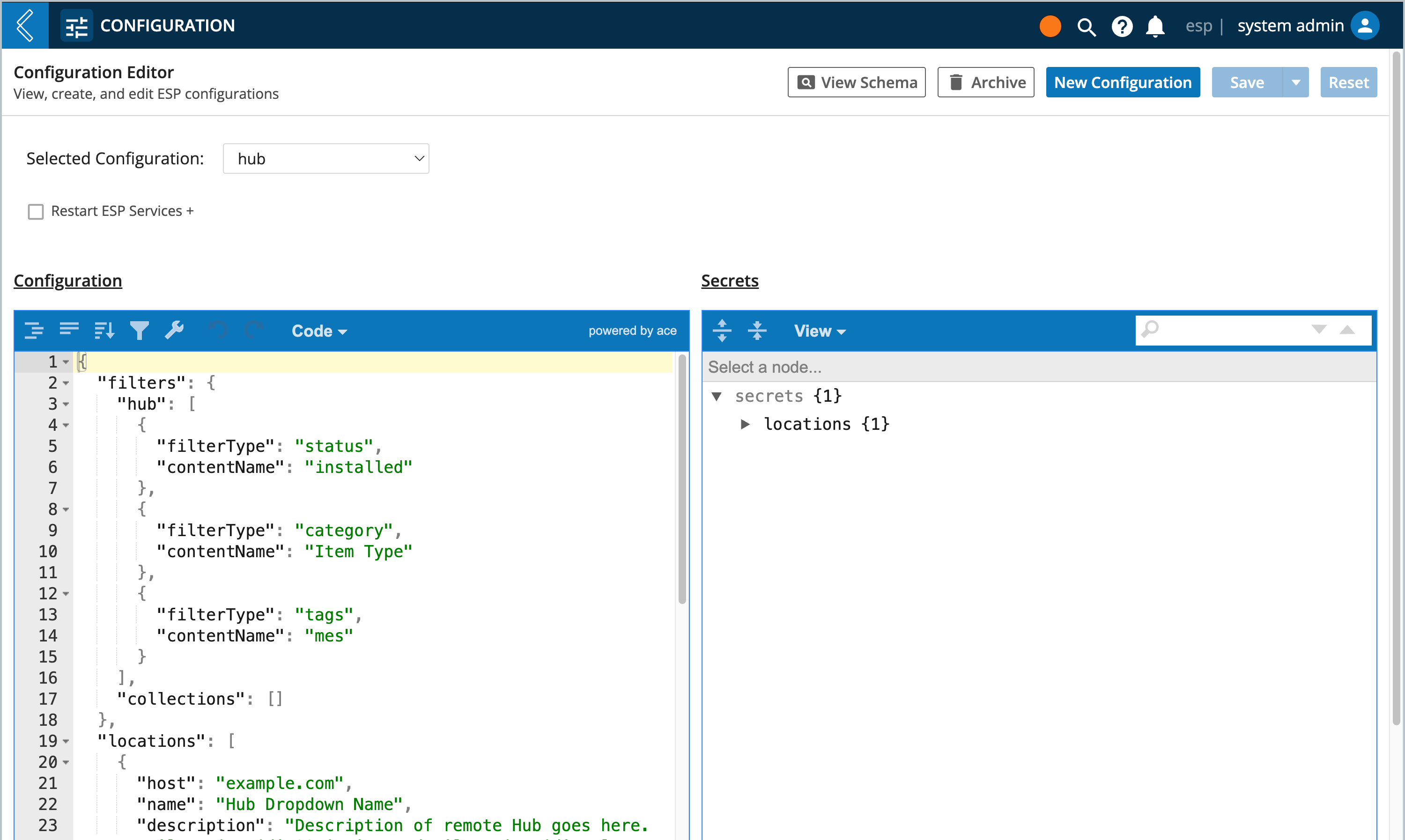Show notifications via the bell icon
Image resolution: width=1405 pixels, height=840 pixels.
click(1155, 26)
